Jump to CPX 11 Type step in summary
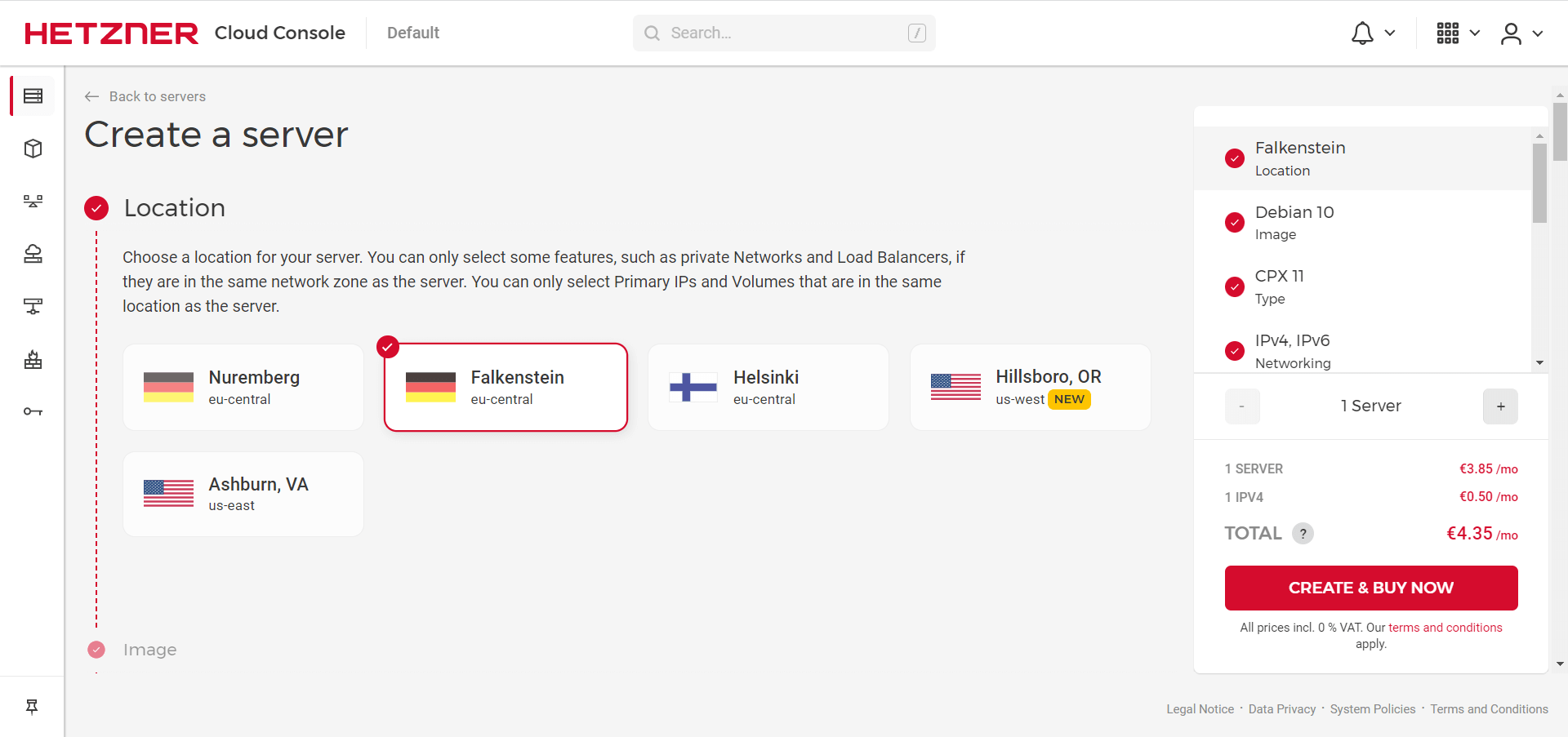Image resolution: width=1568 pixels, height=737 pixels. [1279, 286]
